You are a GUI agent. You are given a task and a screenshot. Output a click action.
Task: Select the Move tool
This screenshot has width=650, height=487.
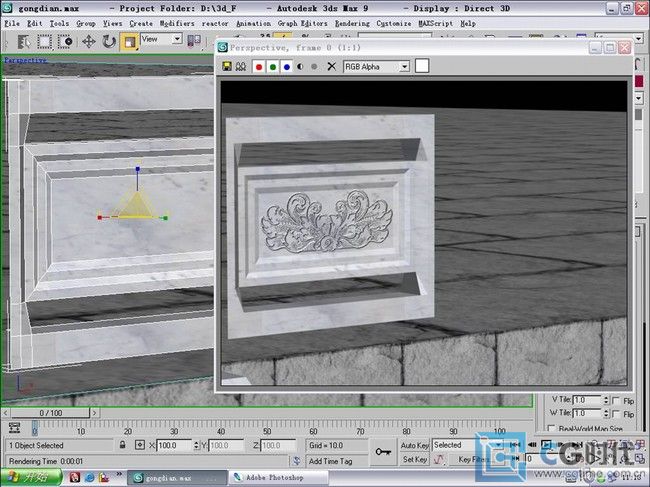coord(89,42)
